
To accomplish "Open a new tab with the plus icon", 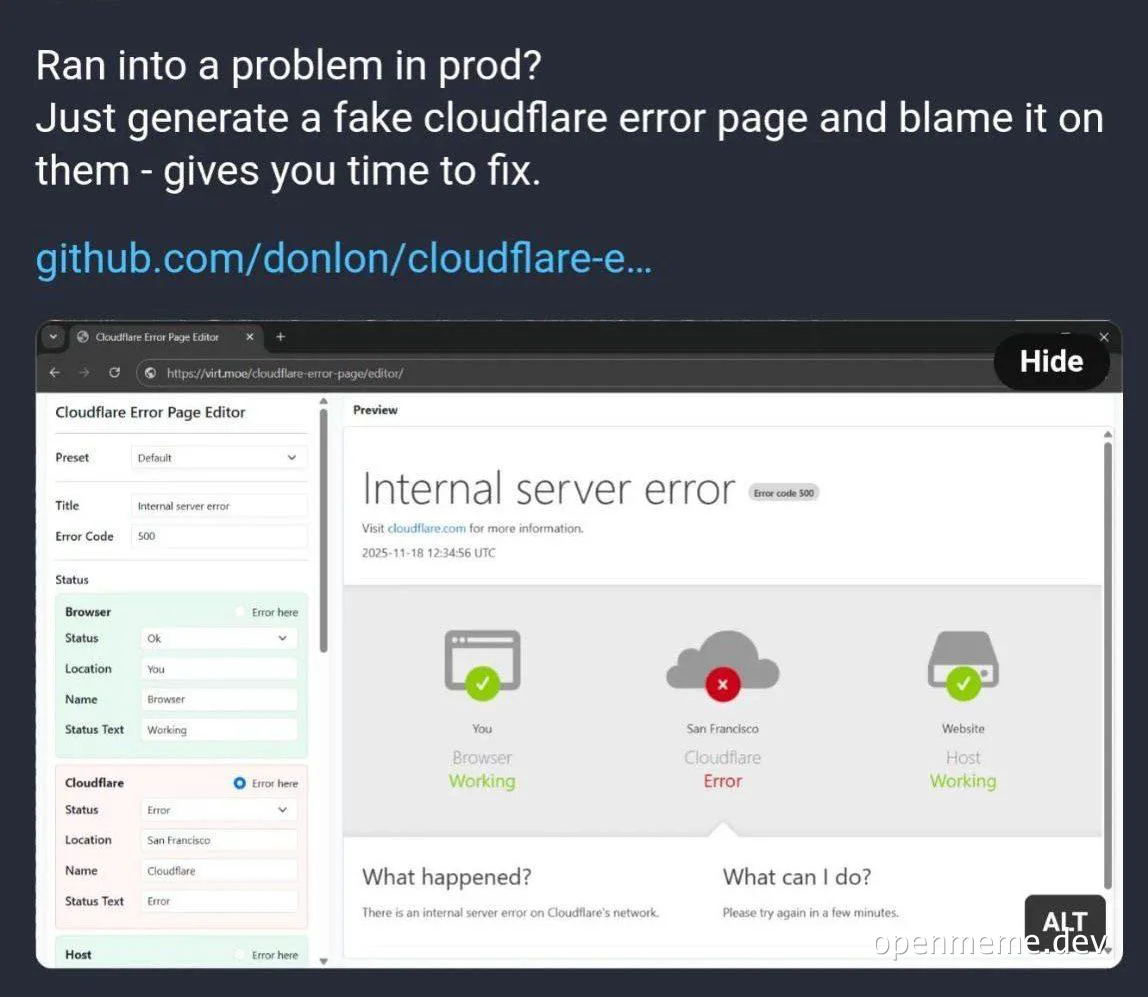I will 280,337.
